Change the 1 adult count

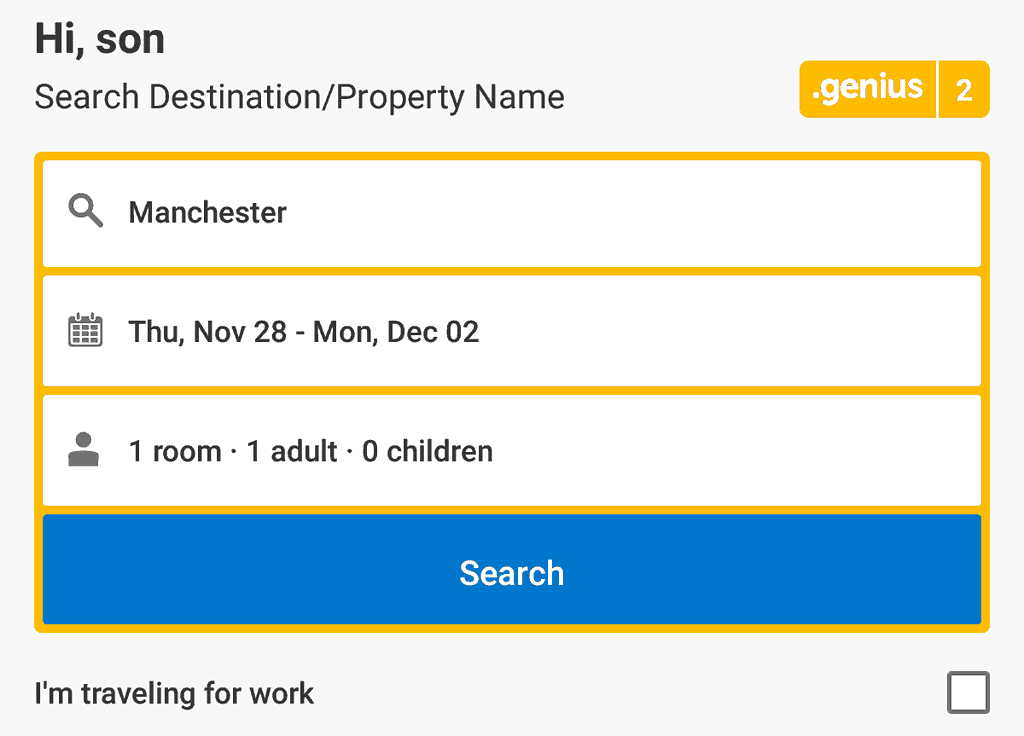(292, 451)
